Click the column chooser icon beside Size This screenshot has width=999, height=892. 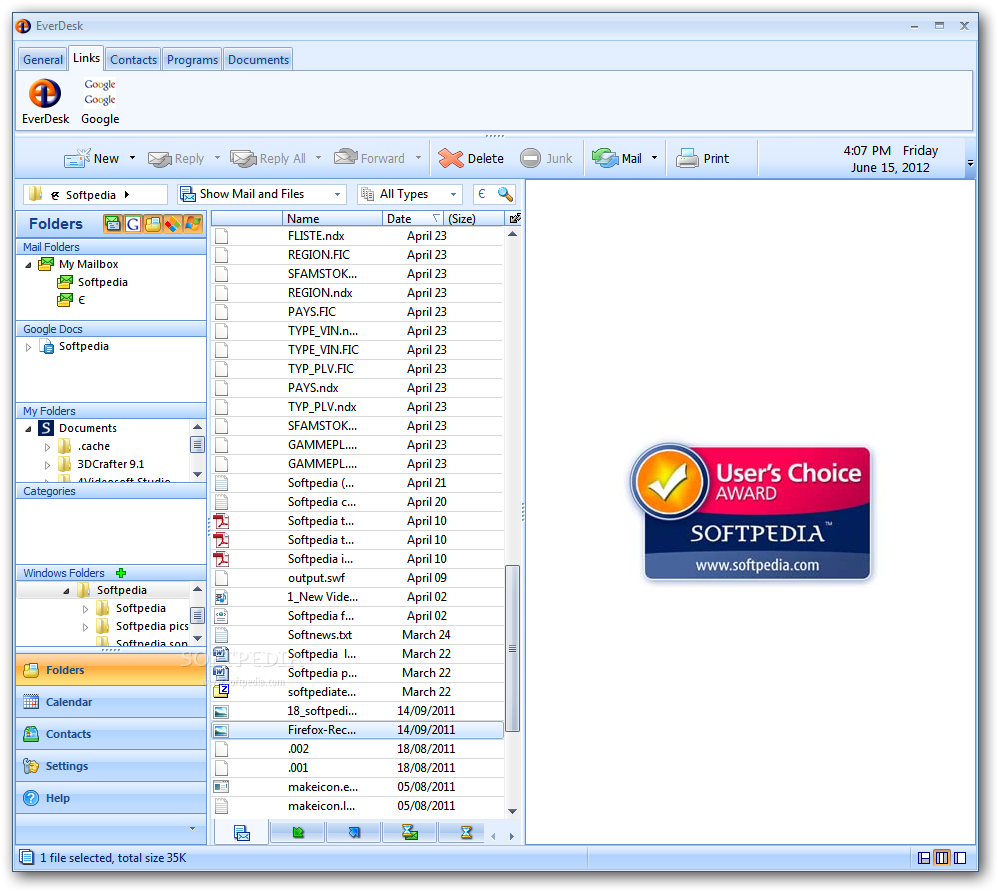click(x=515, y=219)
